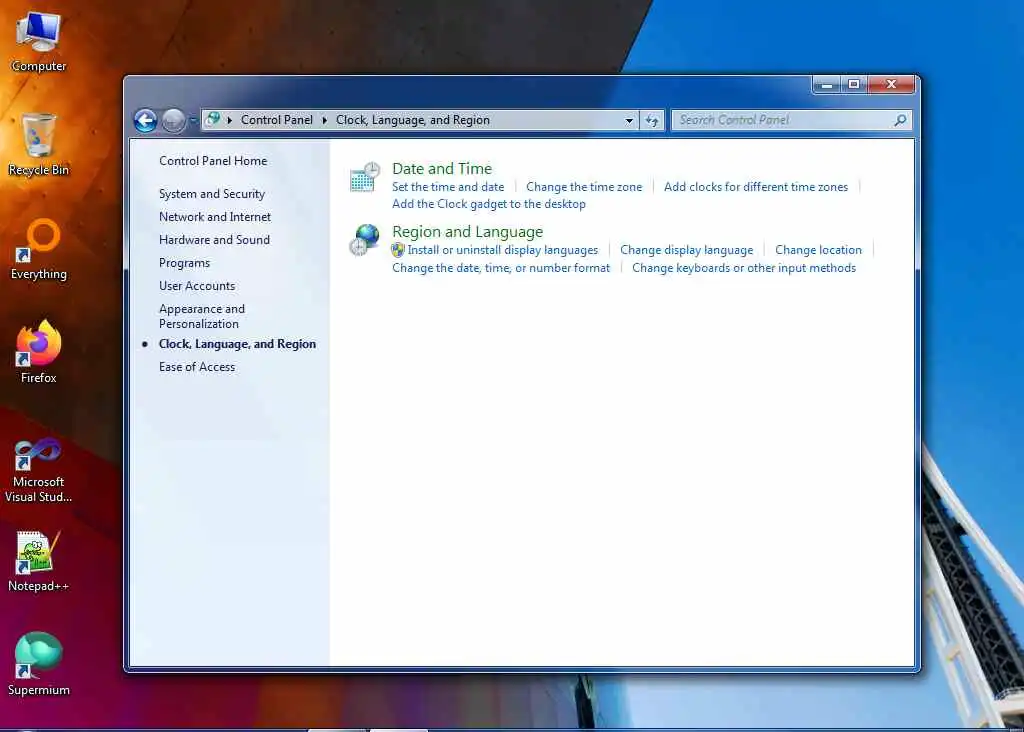The width and height of the screenshot is (1024, 732).
Task: Open Network and Internet category
Action: 215,217
